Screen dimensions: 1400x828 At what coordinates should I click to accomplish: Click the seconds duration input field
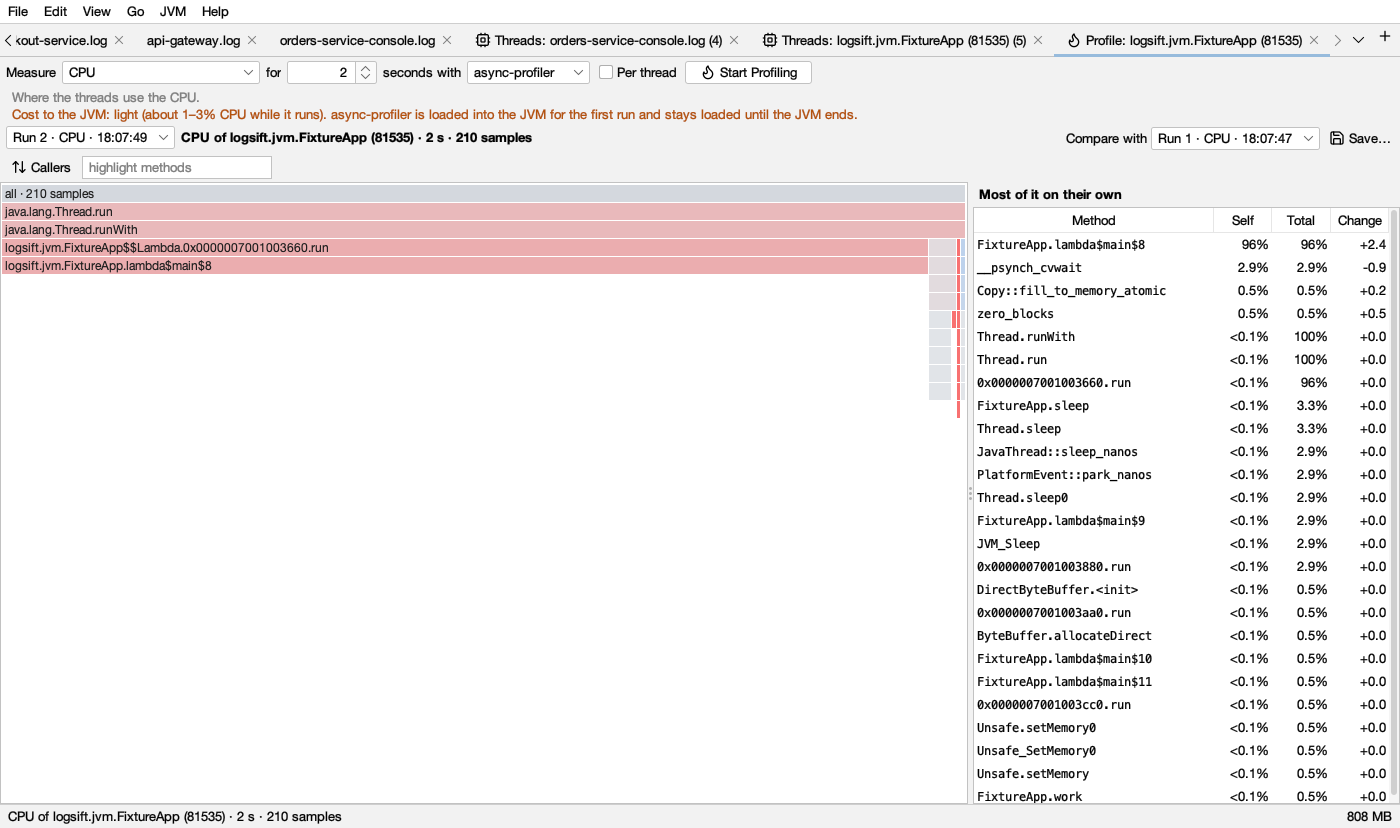321,73
